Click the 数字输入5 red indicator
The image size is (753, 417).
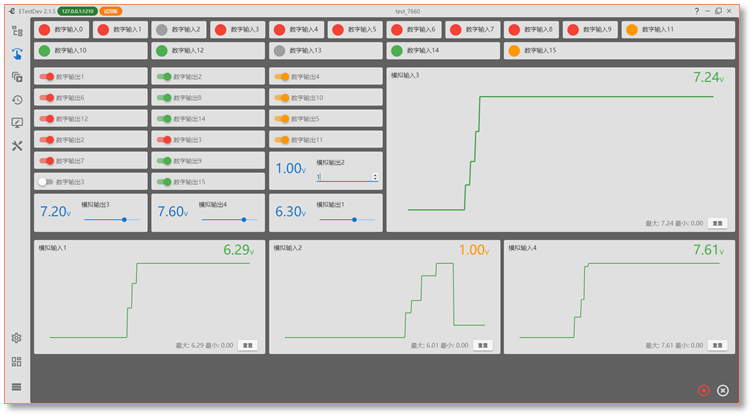[x=338, y=30]
